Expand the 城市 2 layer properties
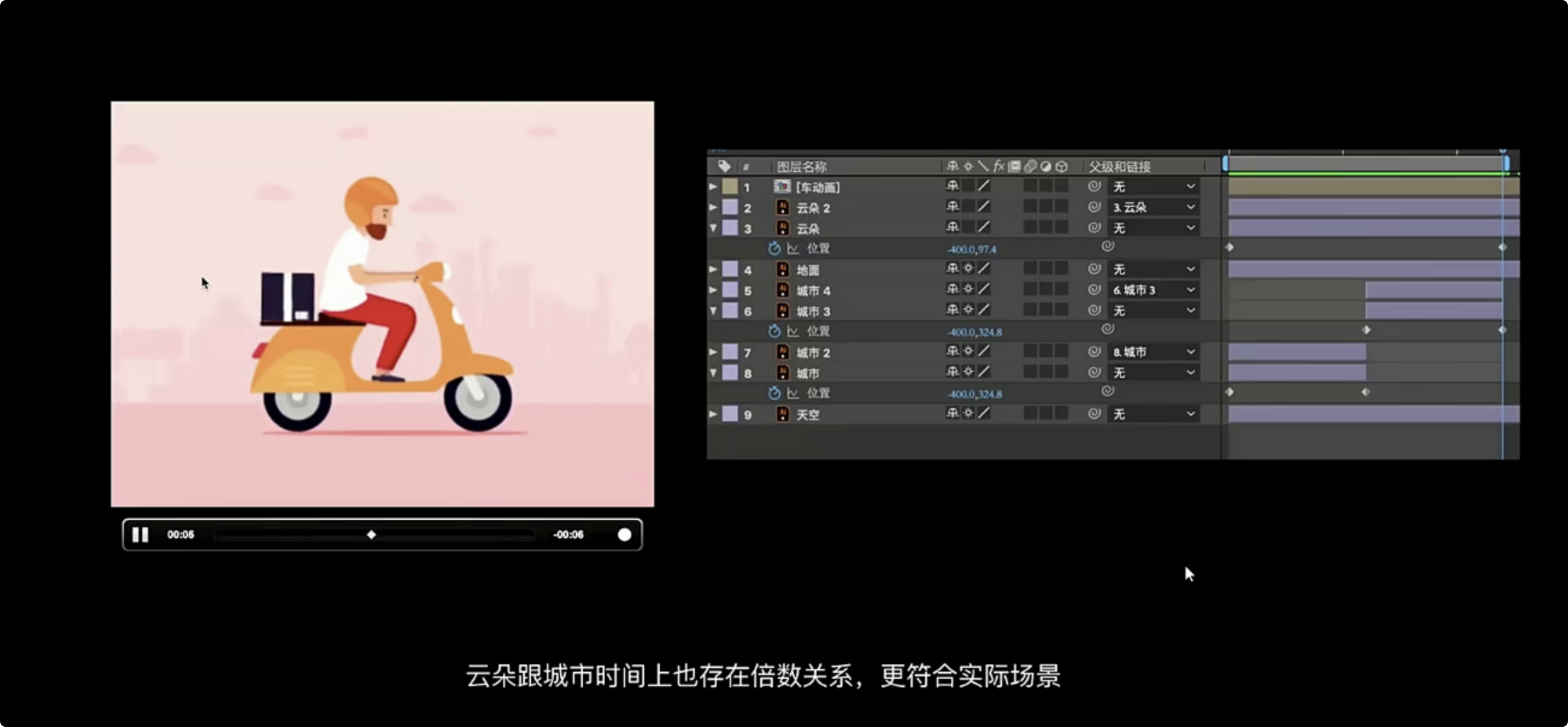Image resolution: width=1568 pixels, height=727 pixels. 713,351
